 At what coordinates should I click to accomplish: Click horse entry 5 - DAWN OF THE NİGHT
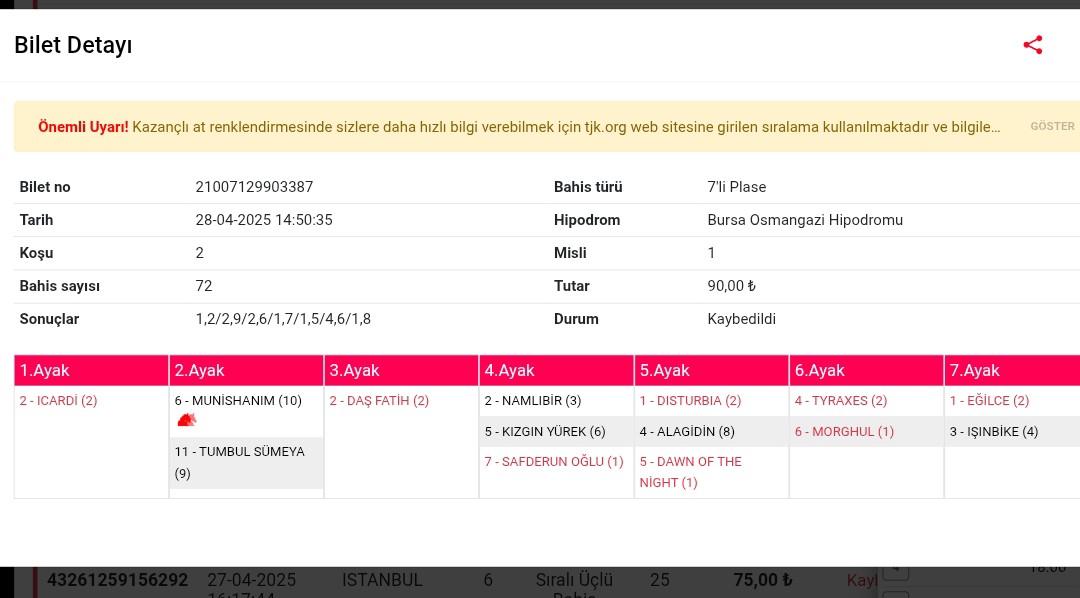tap(690, 472)
